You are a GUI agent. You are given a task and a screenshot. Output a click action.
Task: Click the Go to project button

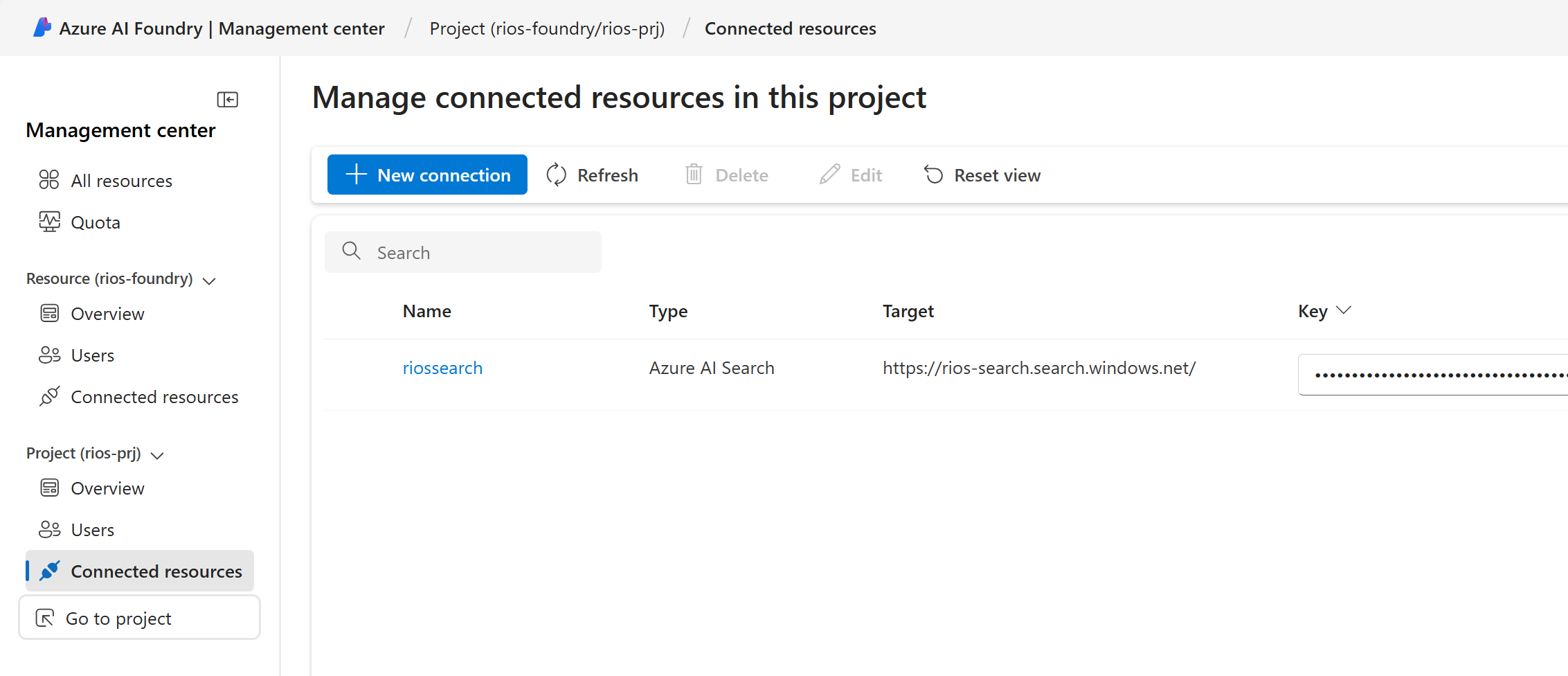point(139,618)
